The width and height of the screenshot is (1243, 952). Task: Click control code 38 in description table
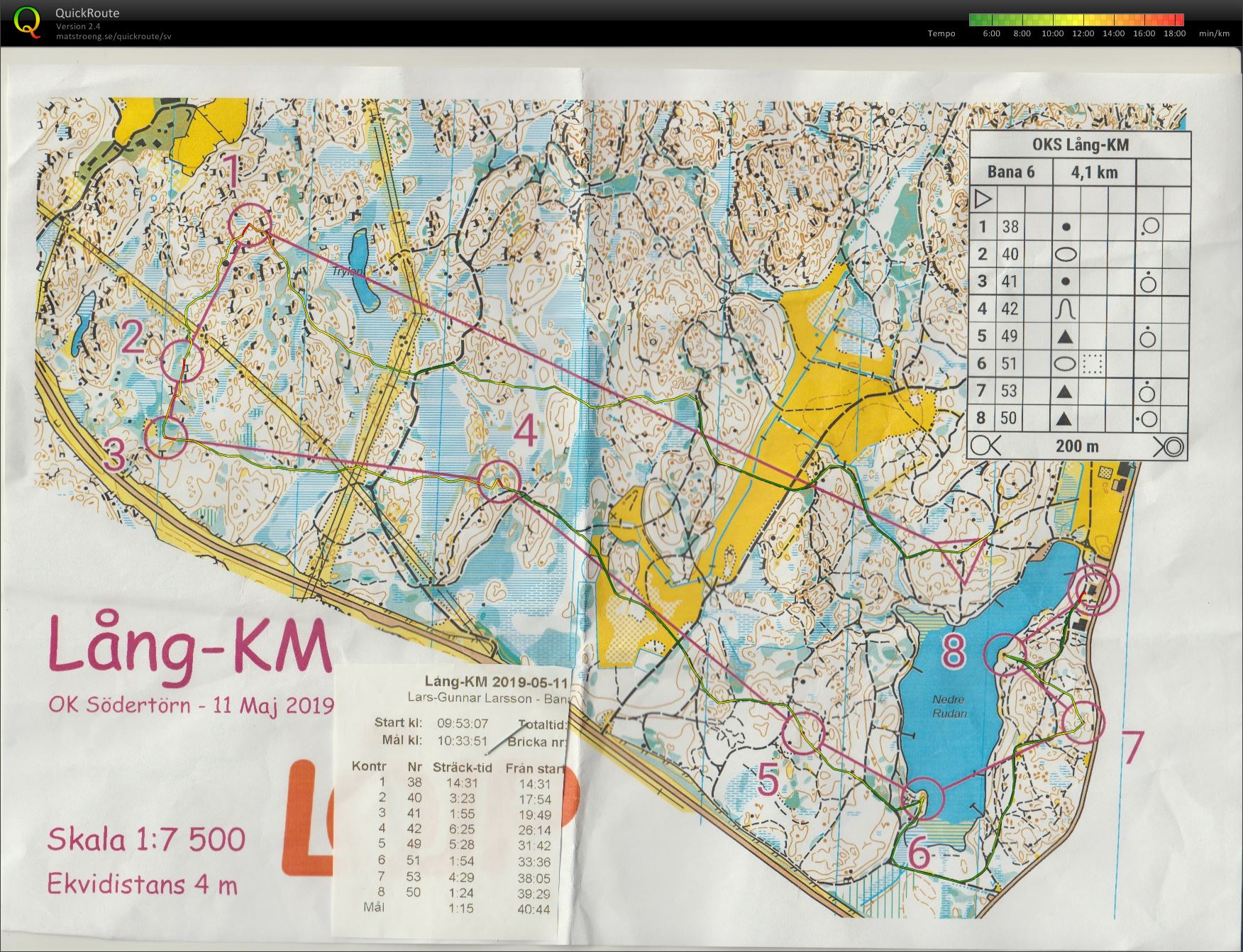point(1010,227)
